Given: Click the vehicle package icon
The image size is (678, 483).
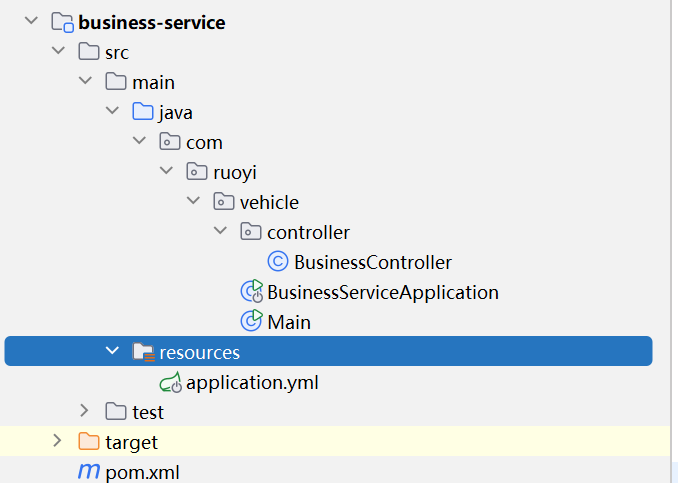Looking at the screenshot, I should (224, 202).
